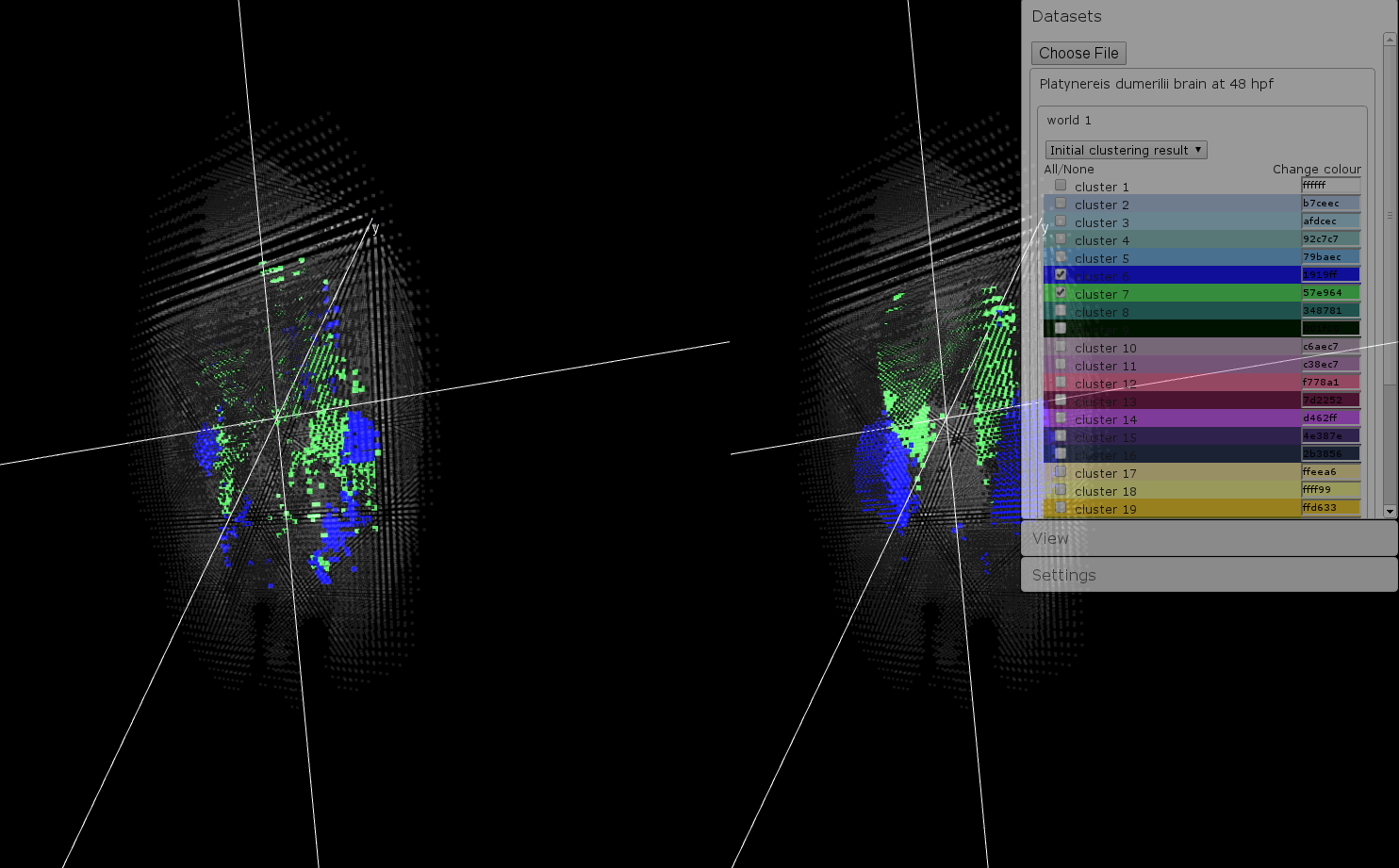The width and height of the screenshot is (1399, 868).
Task: Enable the cluster 1 checkbox
Action: (x=1061, y=186)
